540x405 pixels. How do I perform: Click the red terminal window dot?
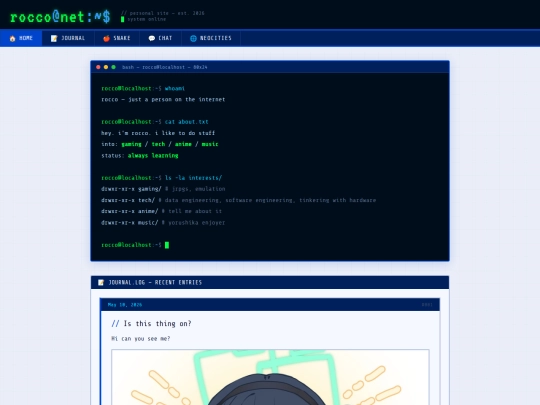[98, 67]
